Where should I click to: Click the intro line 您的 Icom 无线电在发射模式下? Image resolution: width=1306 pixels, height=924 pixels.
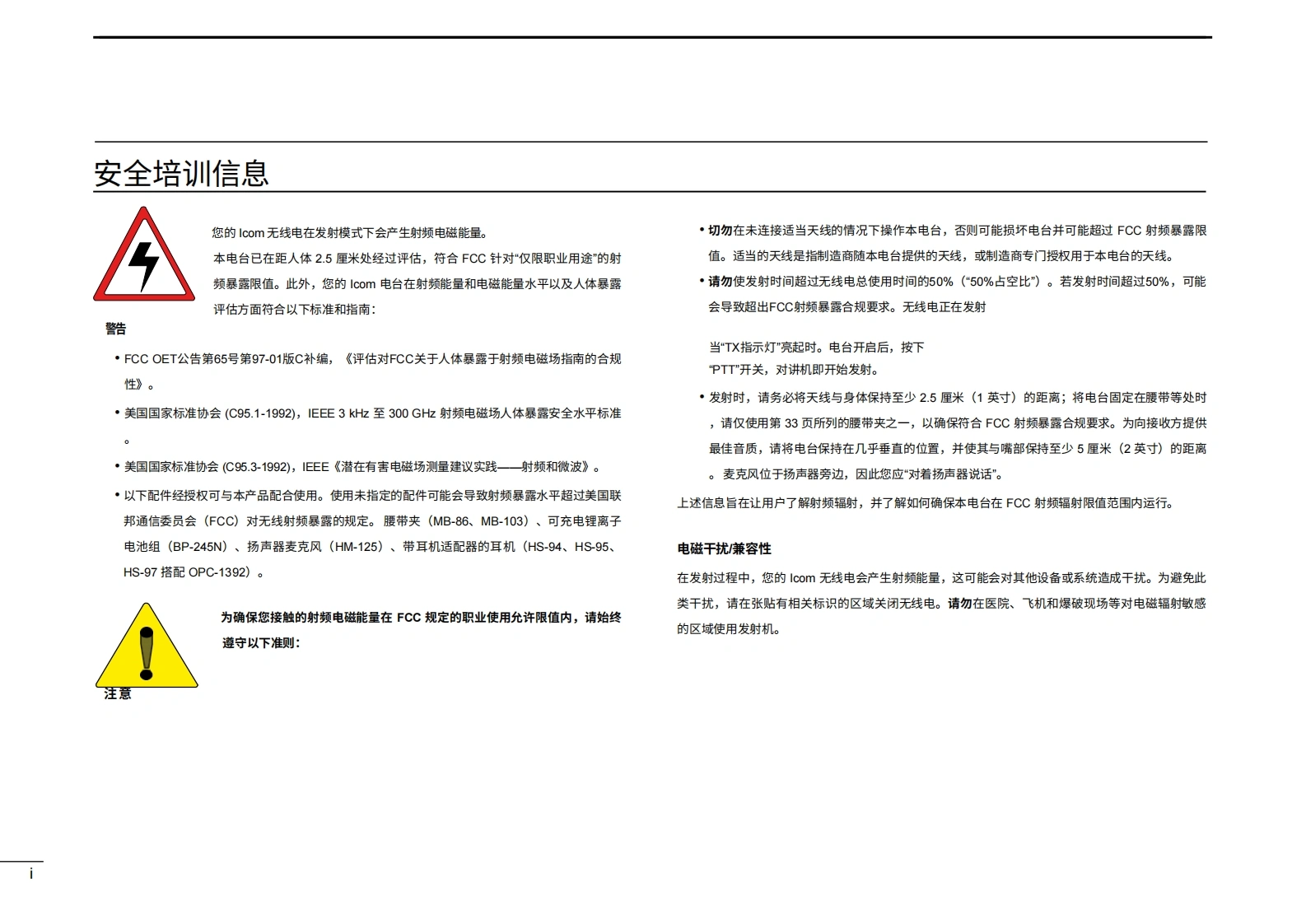[x=350, y=233]
